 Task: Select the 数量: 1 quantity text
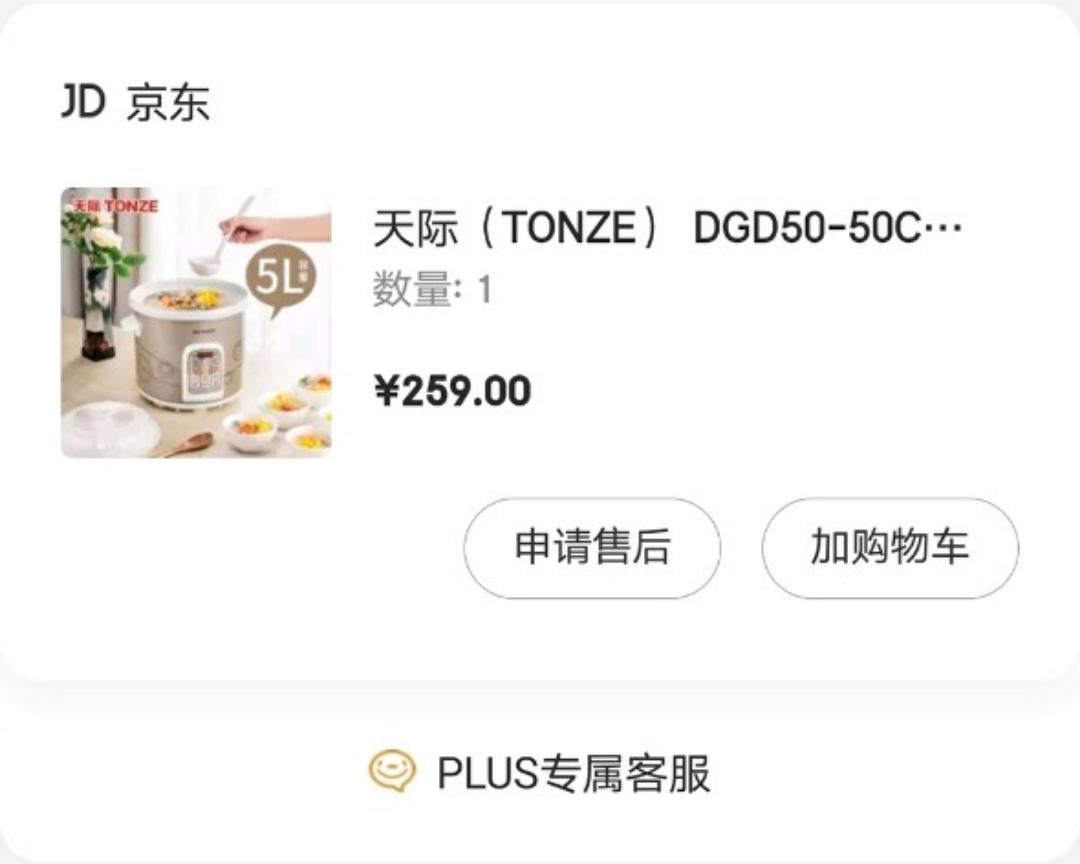click(433, 289)
